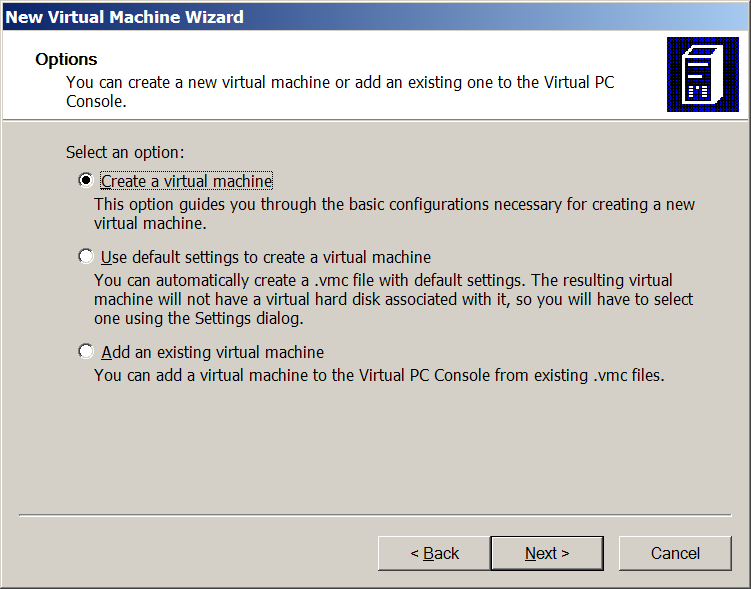Viewport: 751px width, 589px height.
Task: Click the bold Options heading
Action: click(x=66, y=60)
